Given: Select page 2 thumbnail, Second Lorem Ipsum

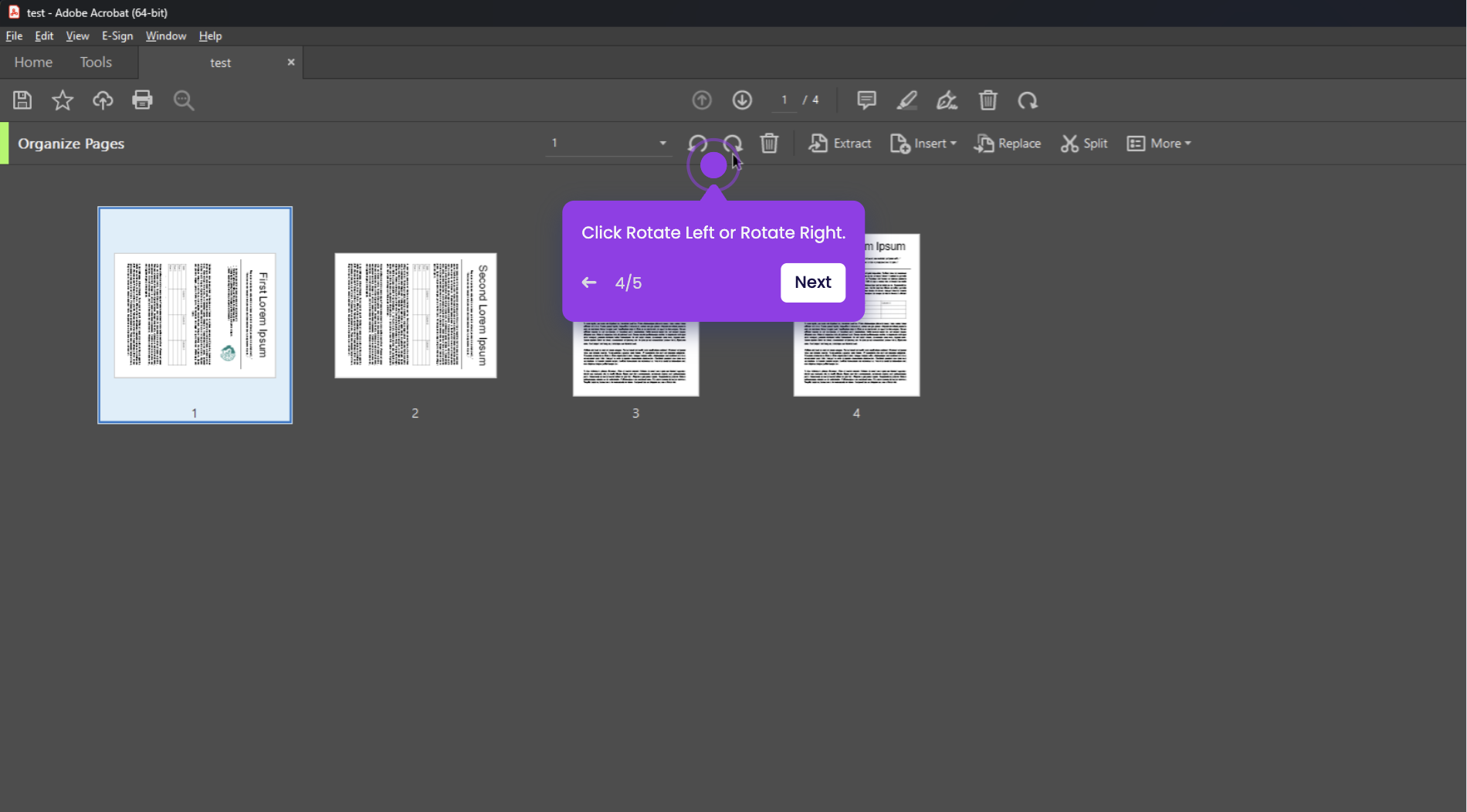Looking at the screenshot, I should pos(415,315).
